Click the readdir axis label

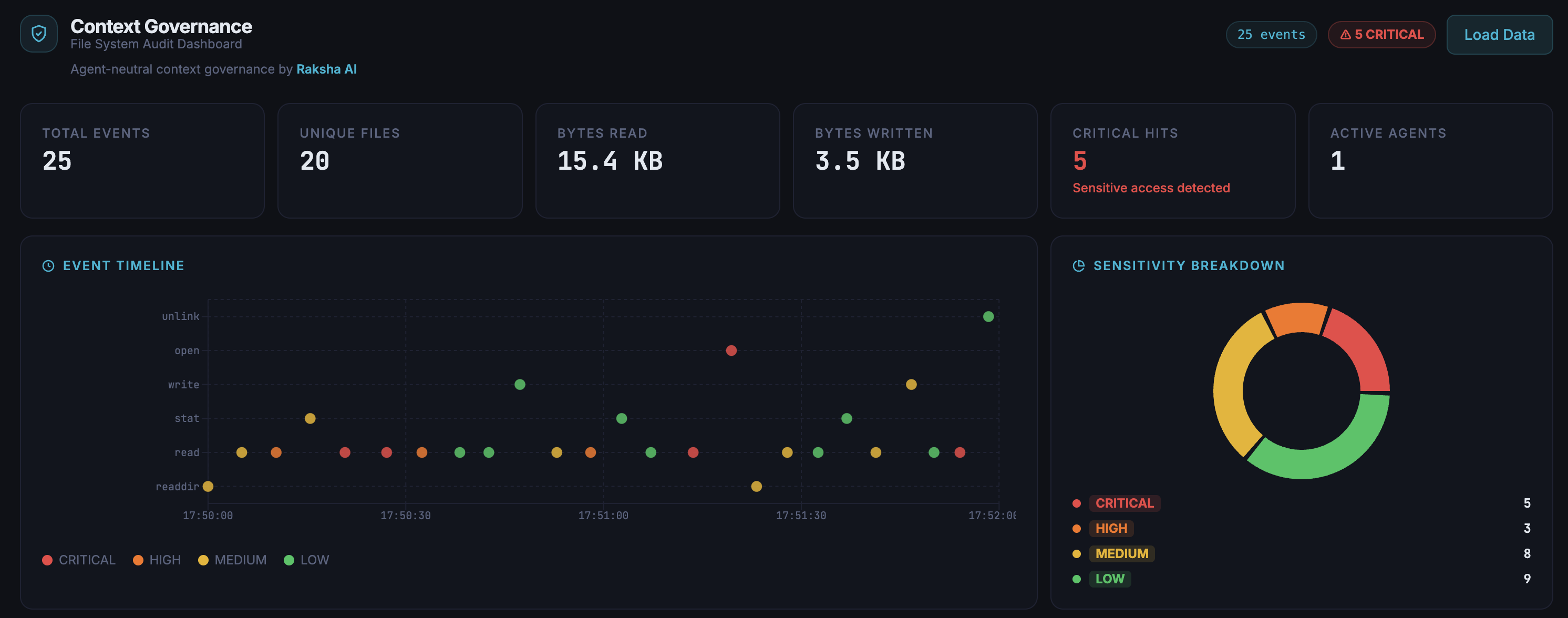tap(177, 487)
